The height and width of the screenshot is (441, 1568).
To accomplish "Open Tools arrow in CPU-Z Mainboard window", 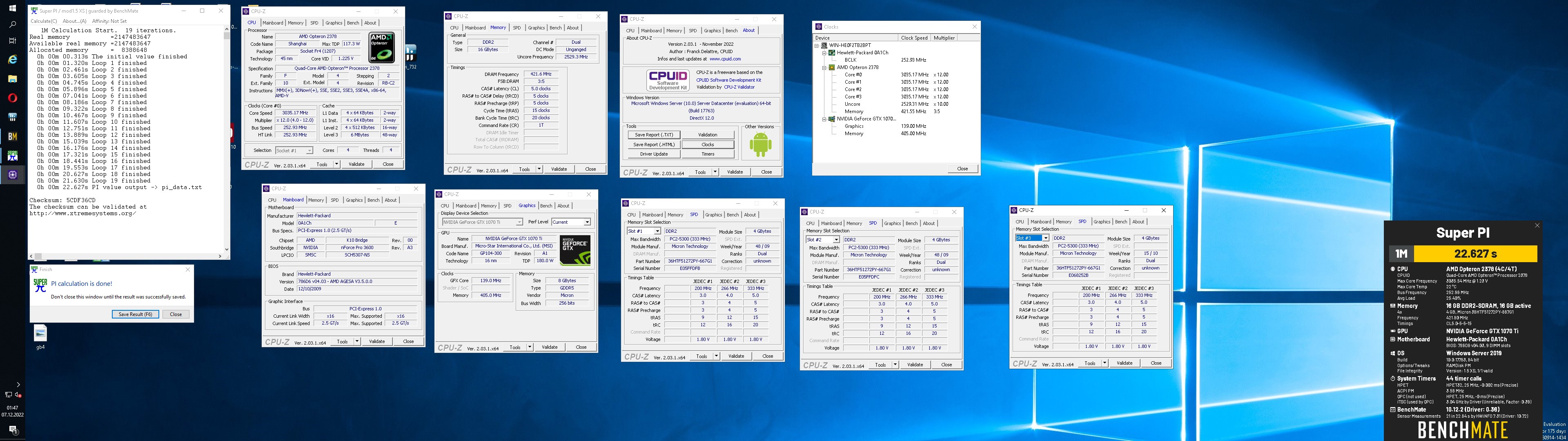I will 357,342.
